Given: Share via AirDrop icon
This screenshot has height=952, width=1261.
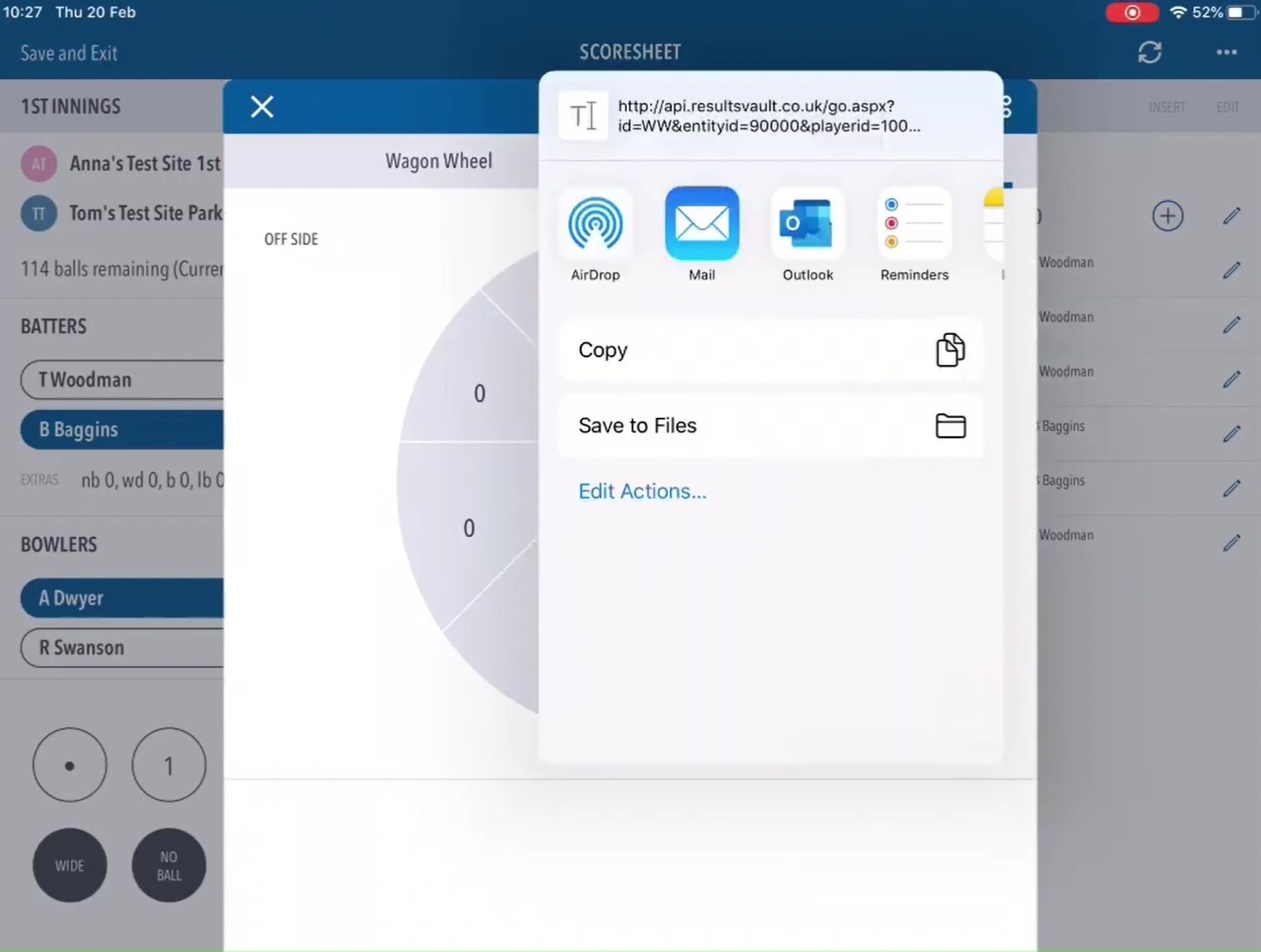Looking at the screenshot, I should (x=595, y=224).
